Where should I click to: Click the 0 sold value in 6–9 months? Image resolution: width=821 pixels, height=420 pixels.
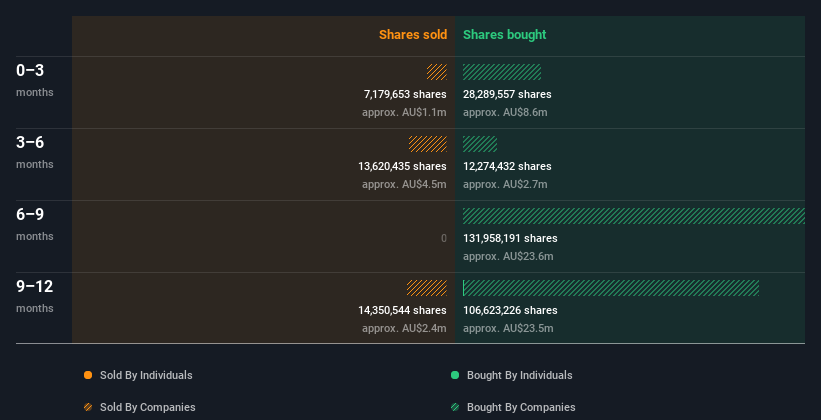444,238
